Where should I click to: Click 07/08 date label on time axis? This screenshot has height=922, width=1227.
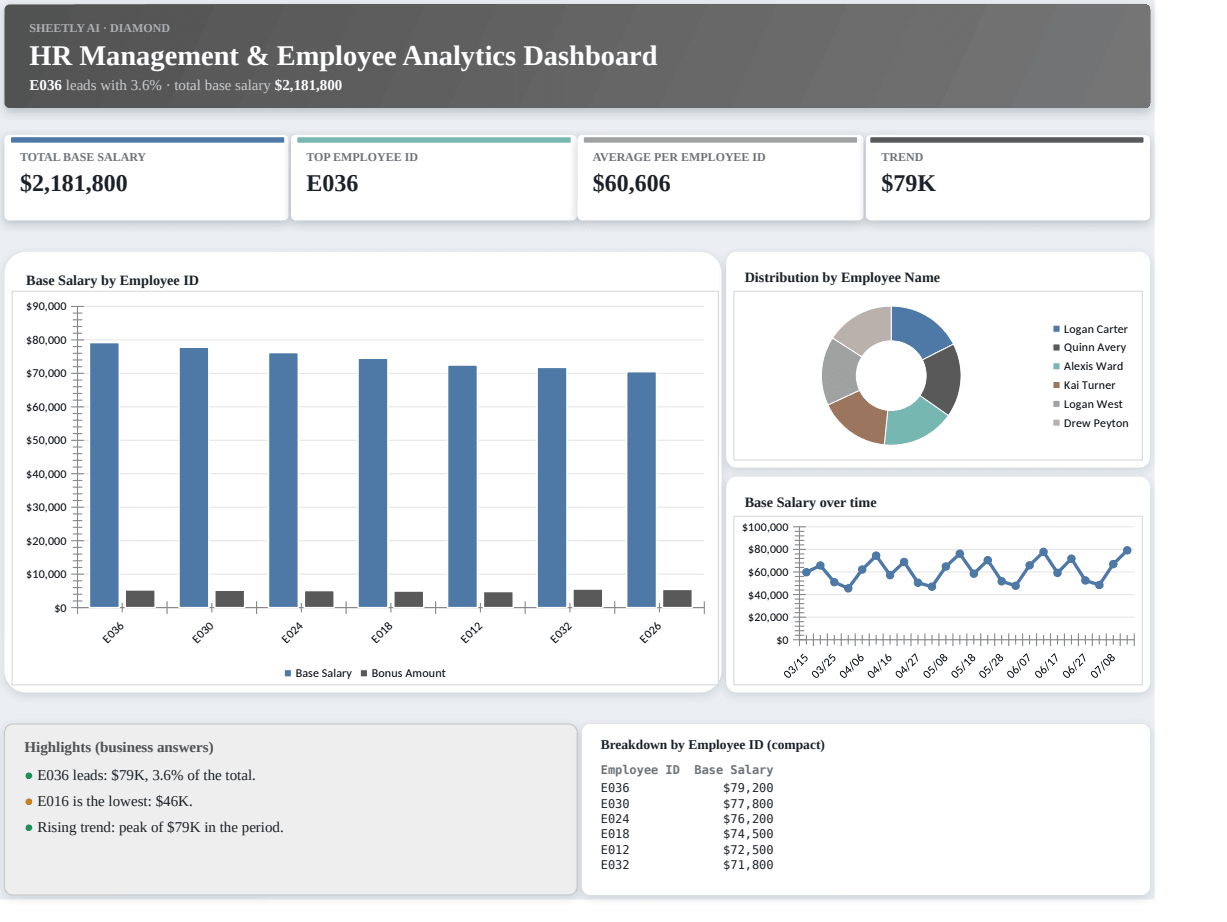point(1104,667)
